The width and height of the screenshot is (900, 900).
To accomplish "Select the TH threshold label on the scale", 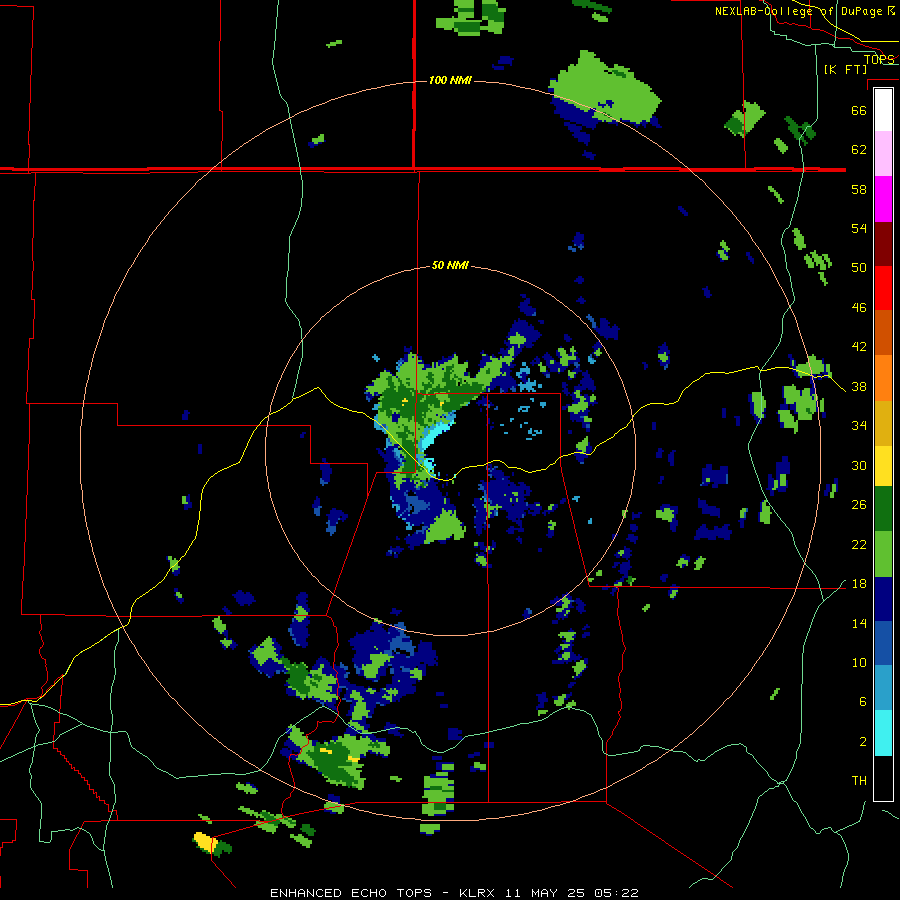I will click(859, 781).
